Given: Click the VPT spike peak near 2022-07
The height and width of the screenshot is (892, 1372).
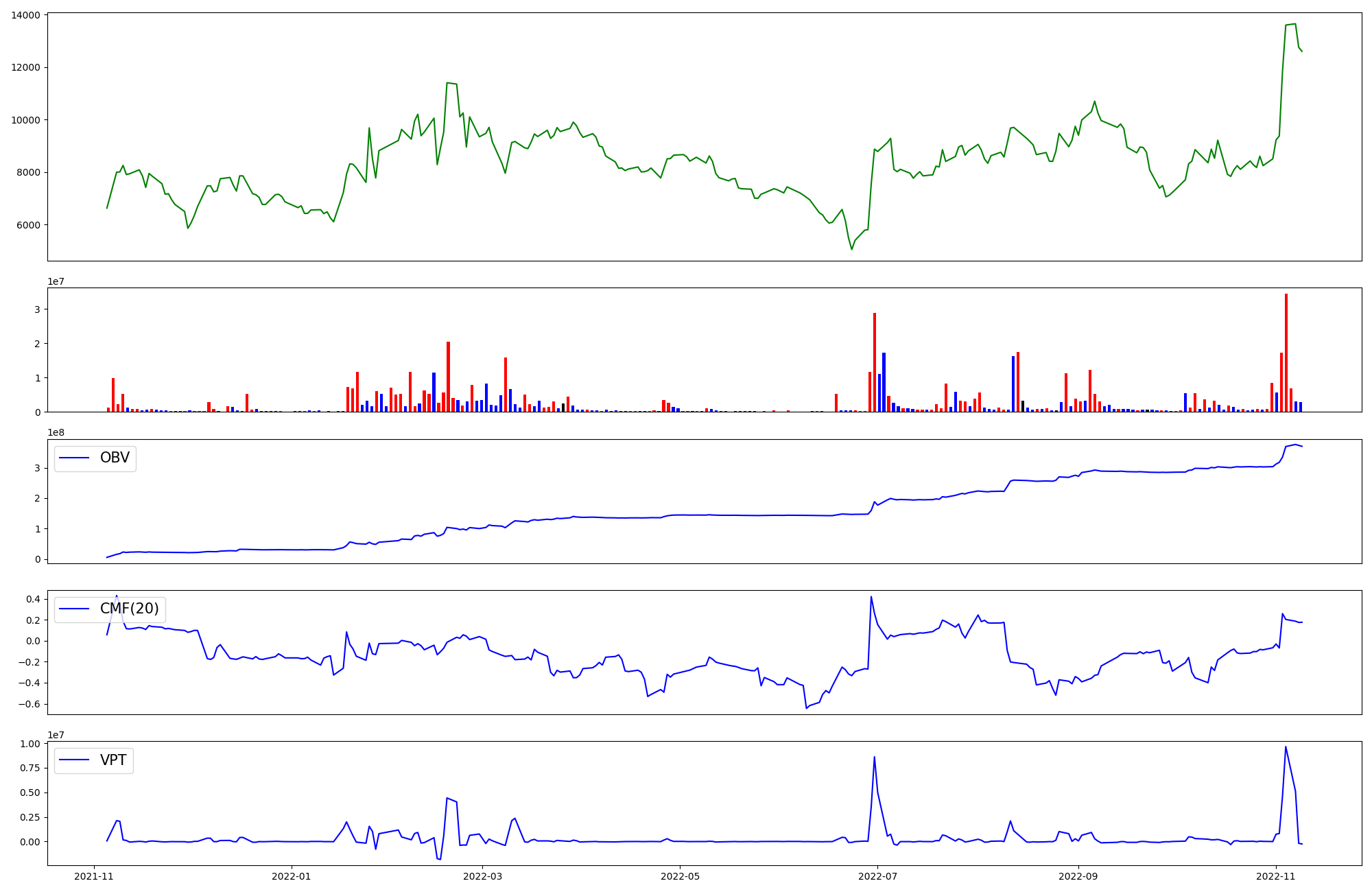Looking at the screenshot, I should [875, 758].
